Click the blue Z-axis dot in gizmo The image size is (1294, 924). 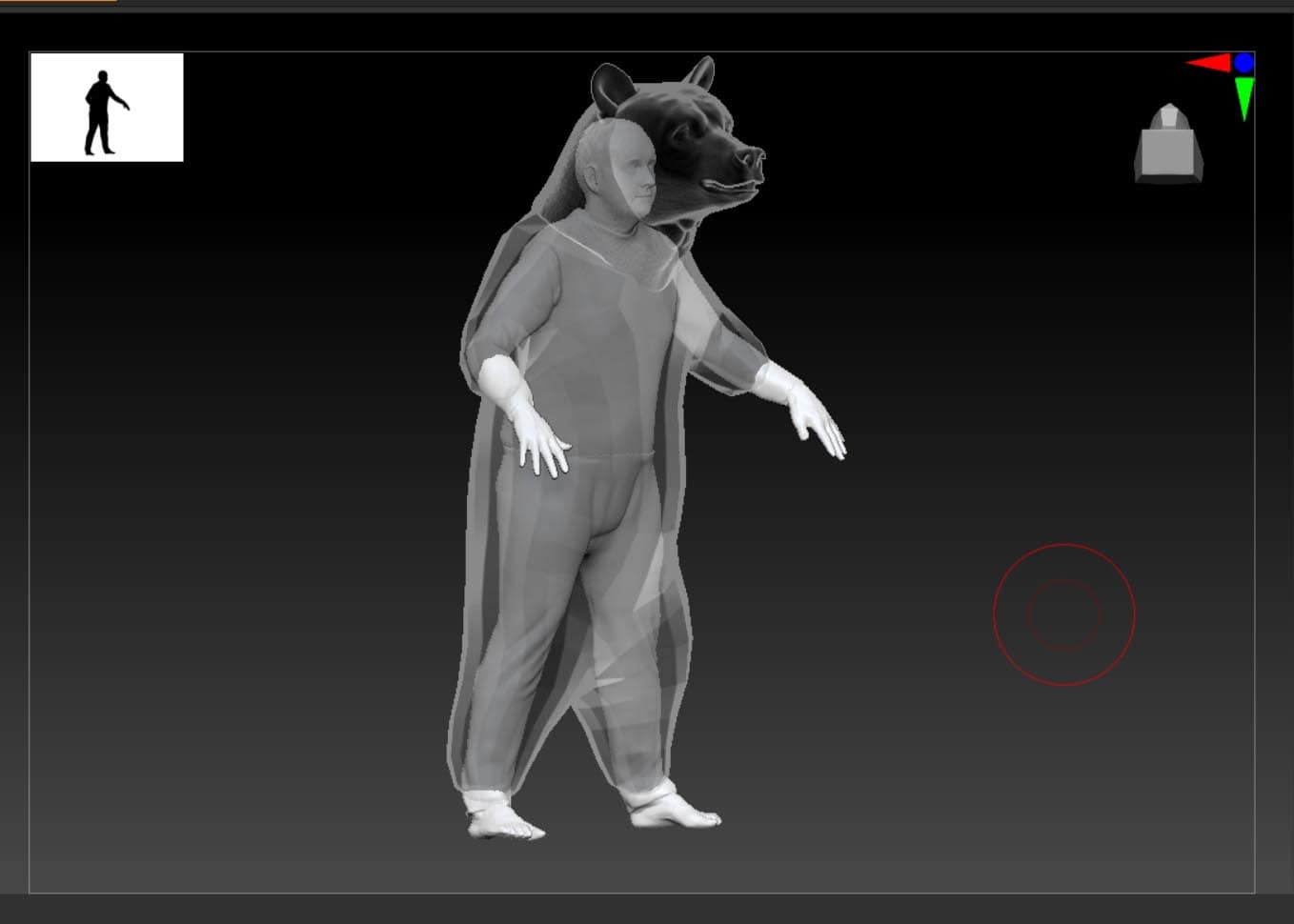click(x=1243, y=63)
